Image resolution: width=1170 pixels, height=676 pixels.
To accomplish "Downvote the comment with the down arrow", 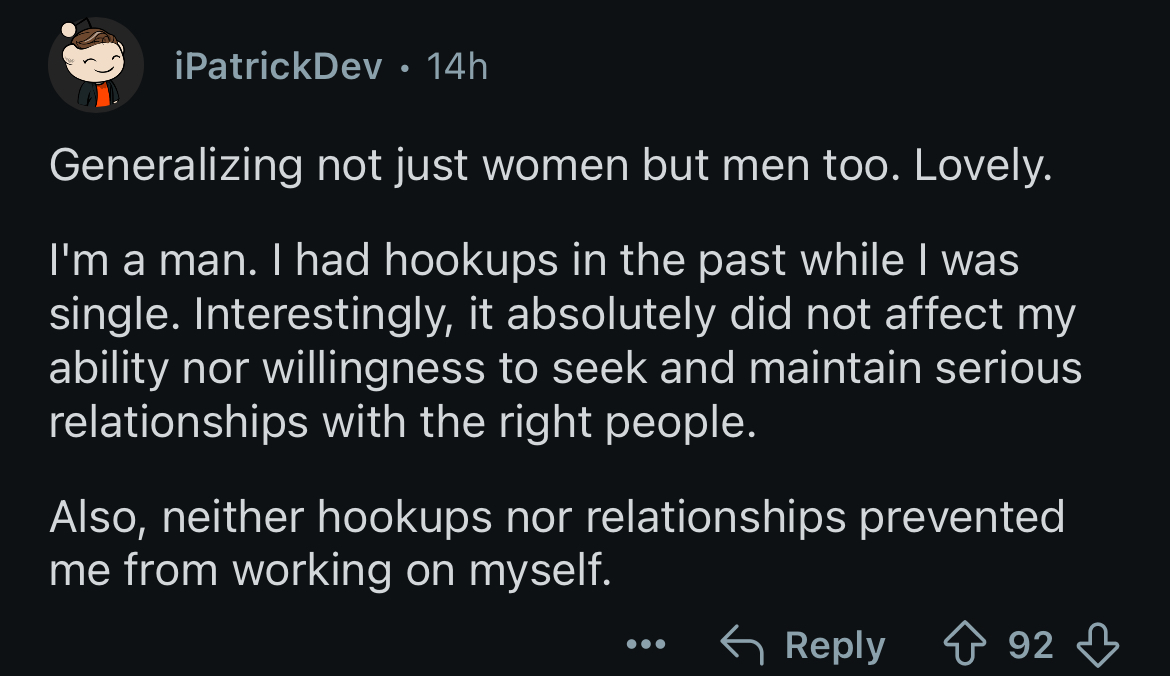I will tap(1098, 645).
